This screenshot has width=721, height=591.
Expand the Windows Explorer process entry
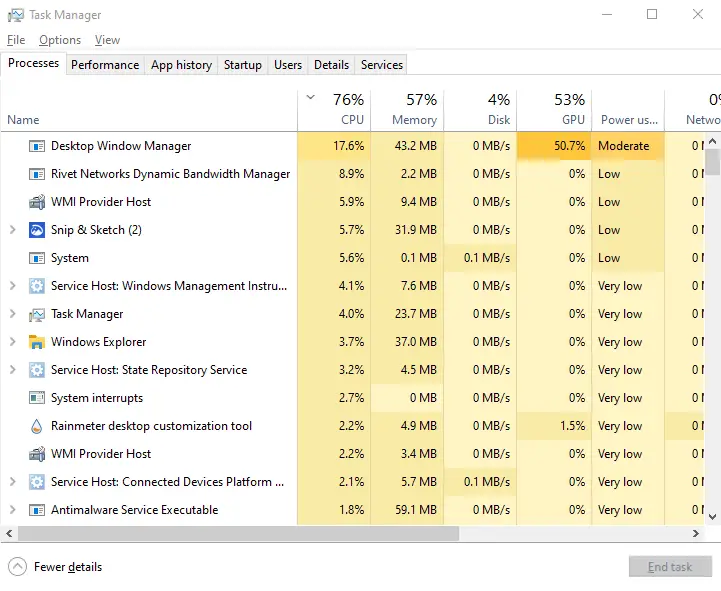point(13,342)
